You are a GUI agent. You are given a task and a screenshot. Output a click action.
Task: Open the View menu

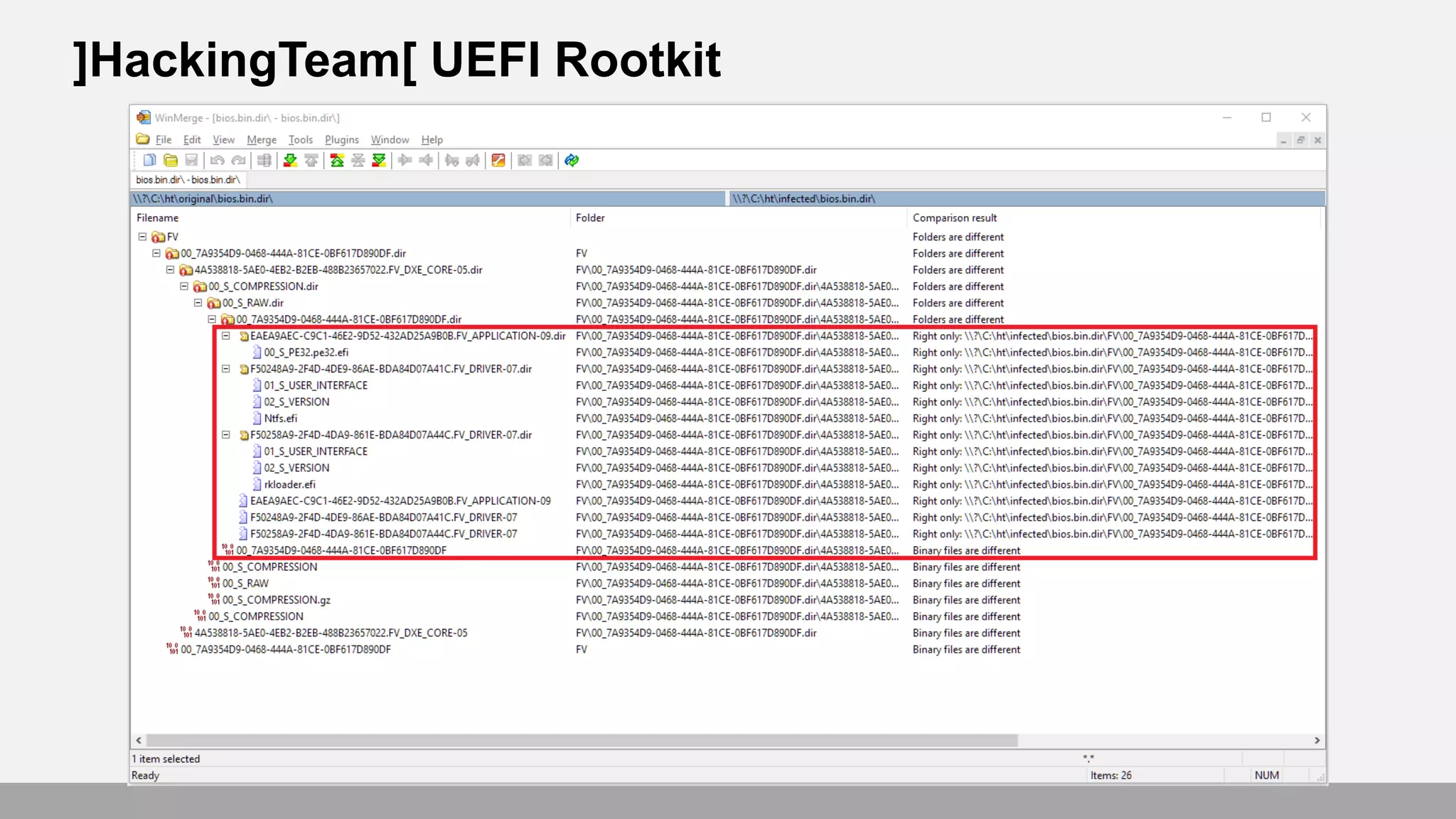[x=223, y=140]
